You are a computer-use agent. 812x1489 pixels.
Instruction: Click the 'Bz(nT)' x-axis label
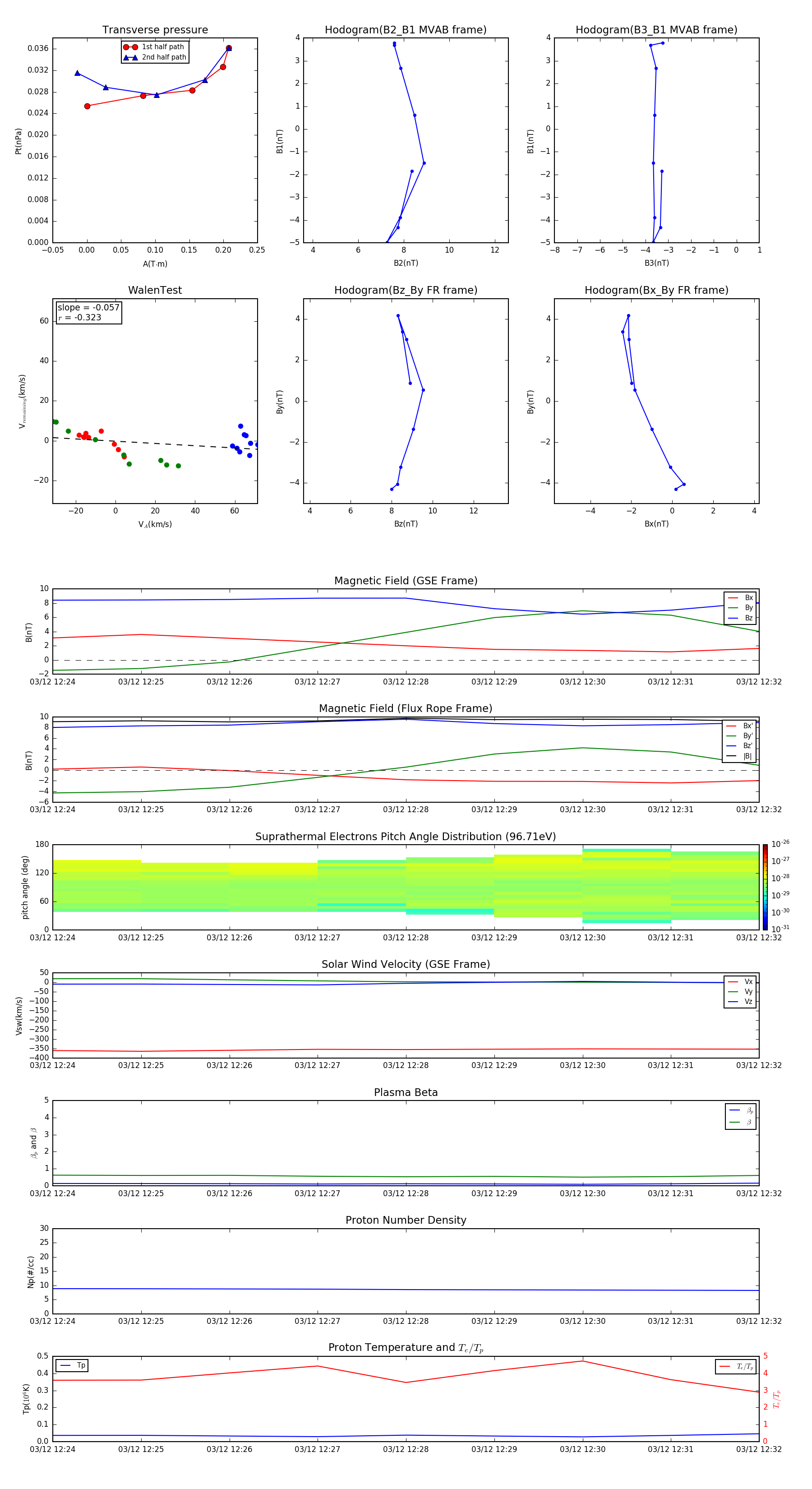[x=406, y=524]
